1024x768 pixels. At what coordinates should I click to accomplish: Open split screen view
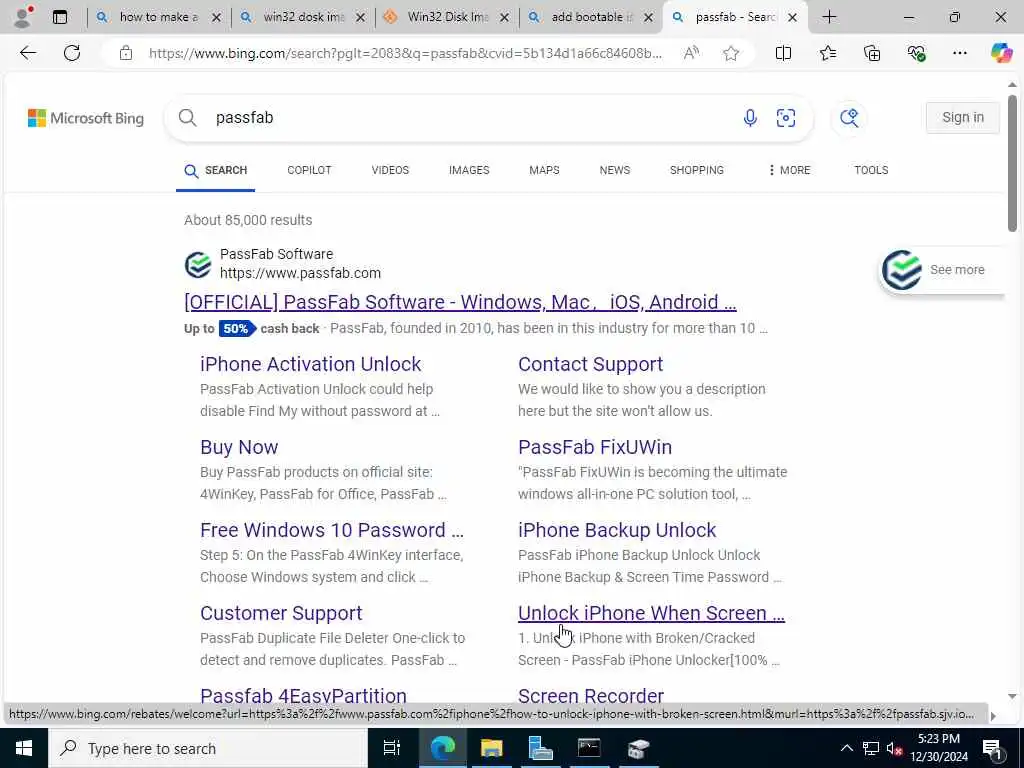click(783, 54)
